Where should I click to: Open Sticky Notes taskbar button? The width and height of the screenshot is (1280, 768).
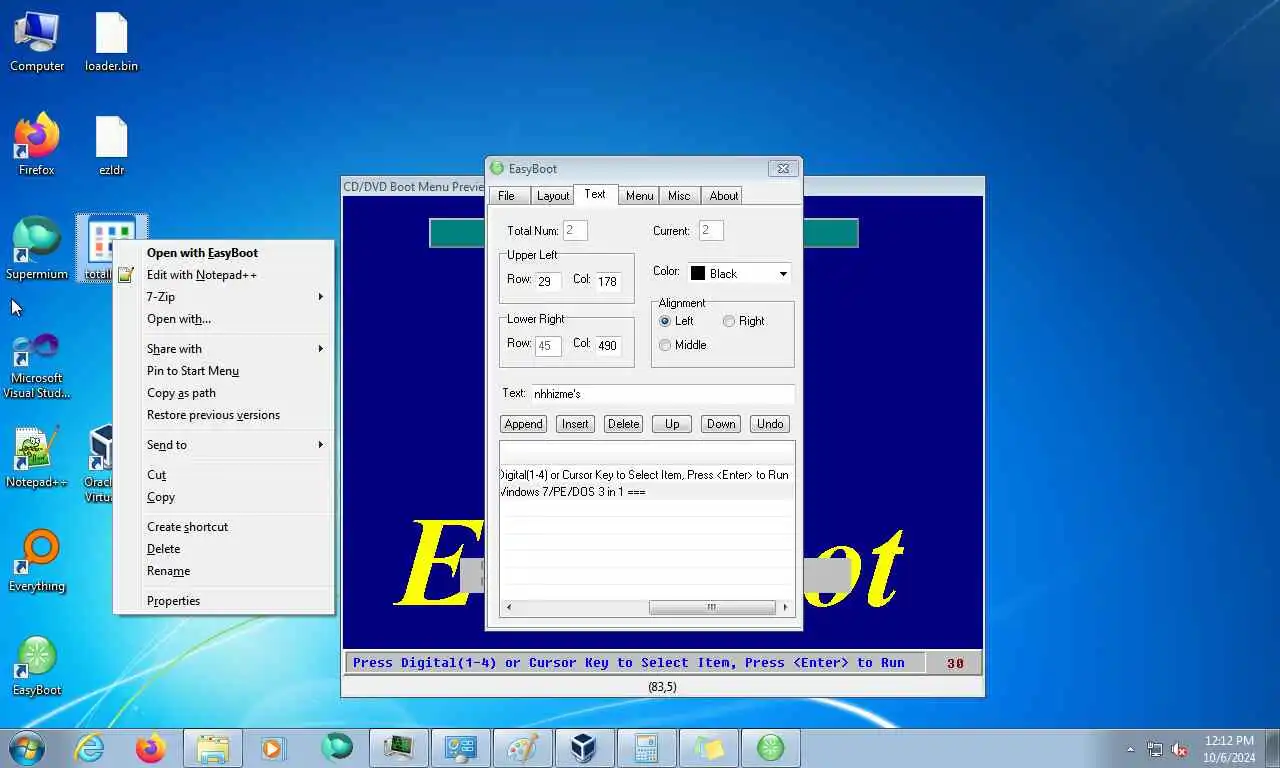[x=709, y=748]
